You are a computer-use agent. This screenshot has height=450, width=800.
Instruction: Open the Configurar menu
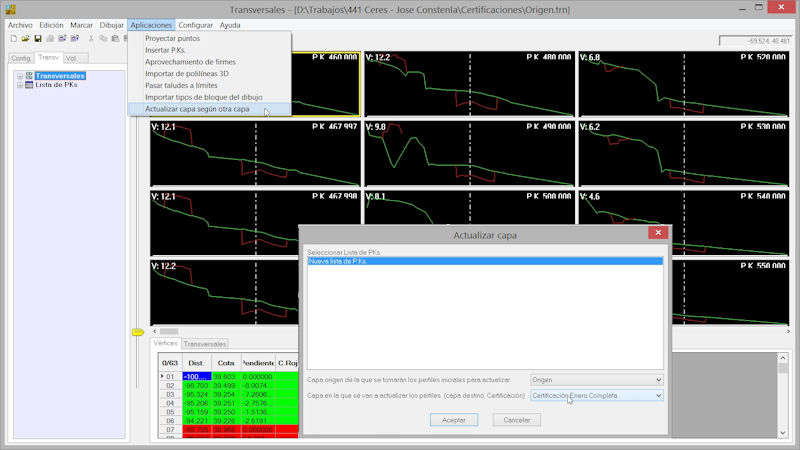point(195,25)
